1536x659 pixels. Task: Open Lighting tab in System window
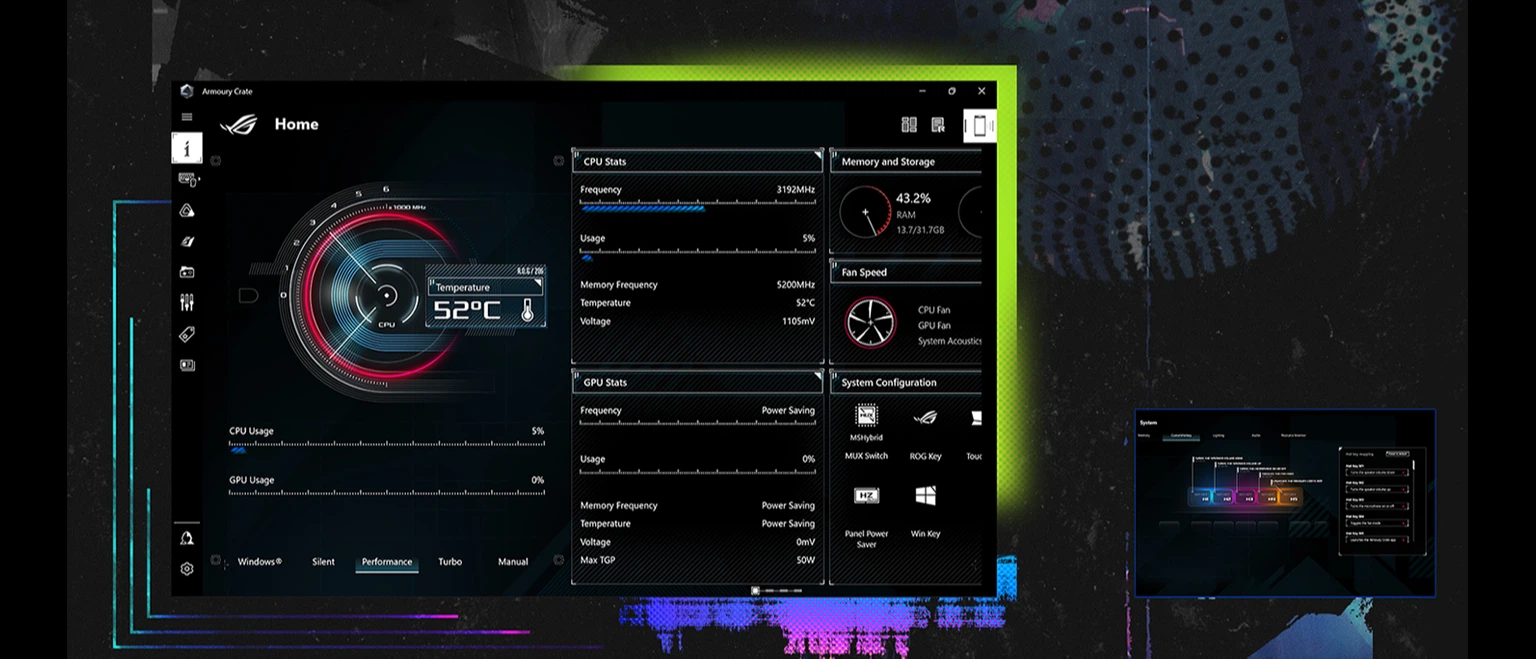point(1218,436)
